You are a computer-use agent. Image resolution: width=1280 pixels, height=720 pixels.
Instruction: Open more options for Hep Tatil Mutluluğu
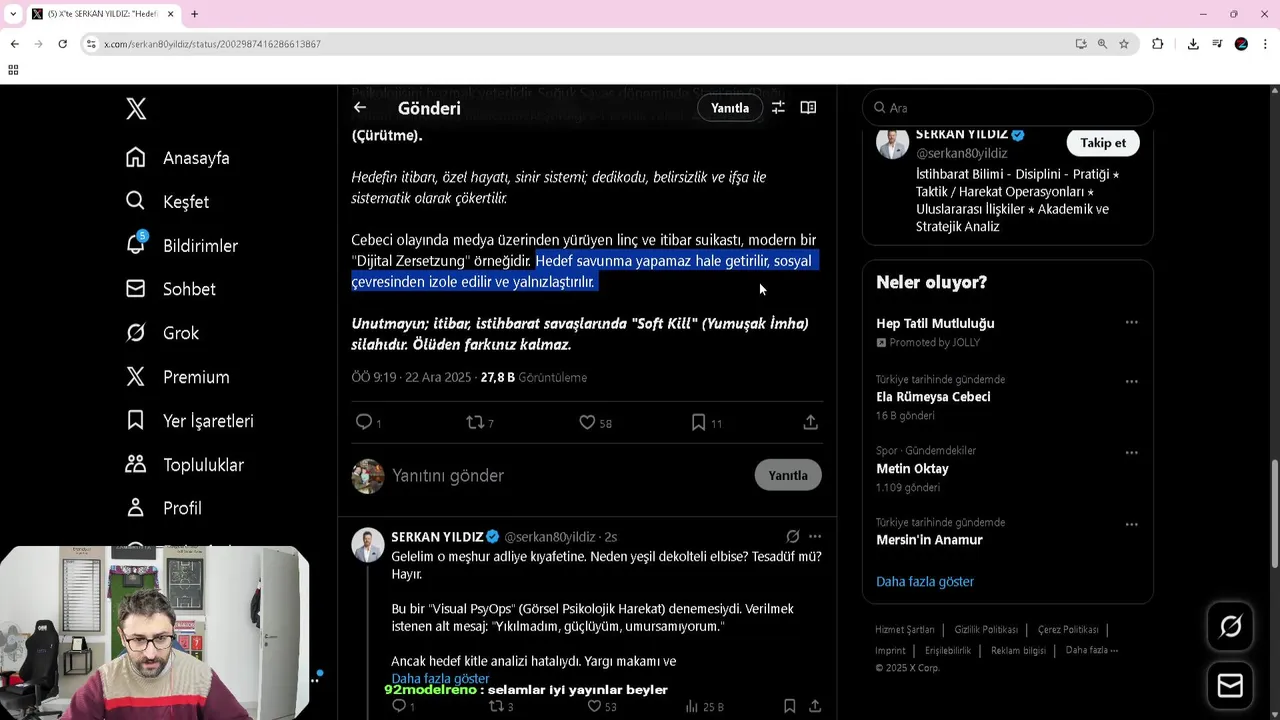tap(1131, 323)
